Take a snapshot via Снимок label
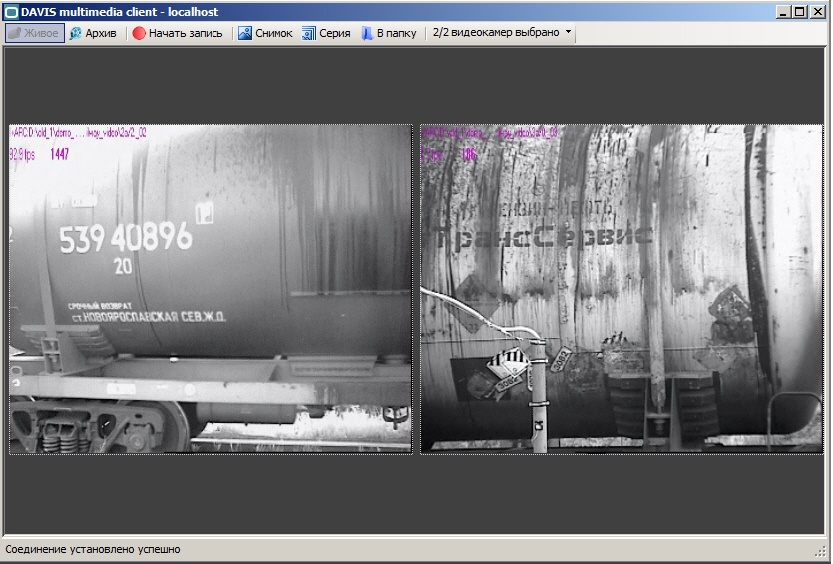 click(x=274, y=33)
